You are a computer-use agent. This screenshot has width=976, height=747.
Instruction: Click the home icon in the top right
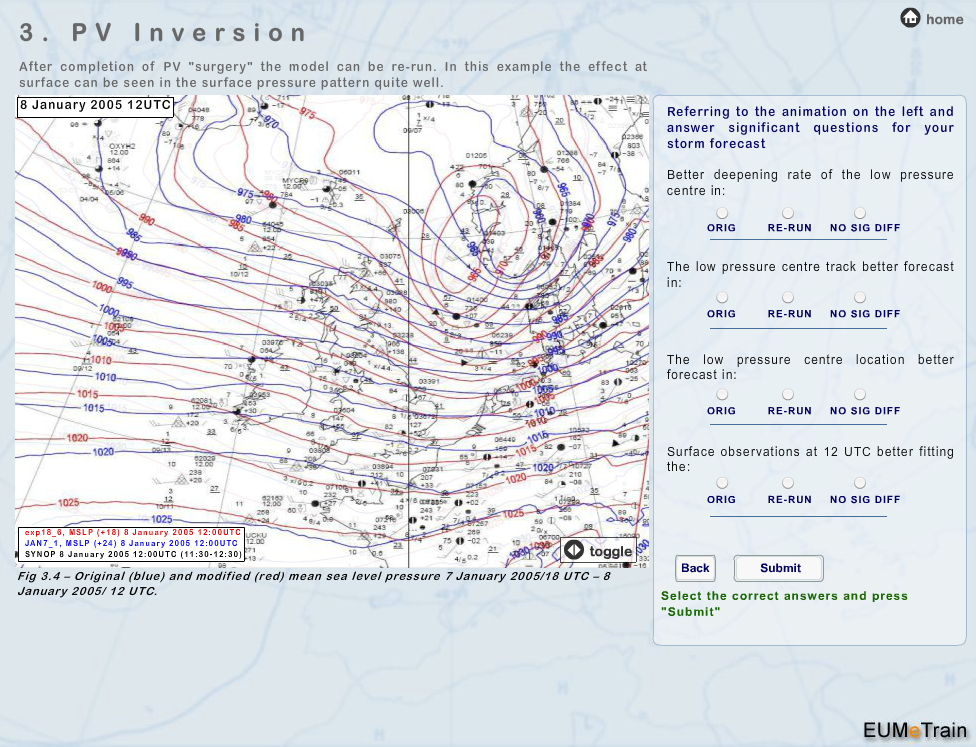click(x=911, y=18)
